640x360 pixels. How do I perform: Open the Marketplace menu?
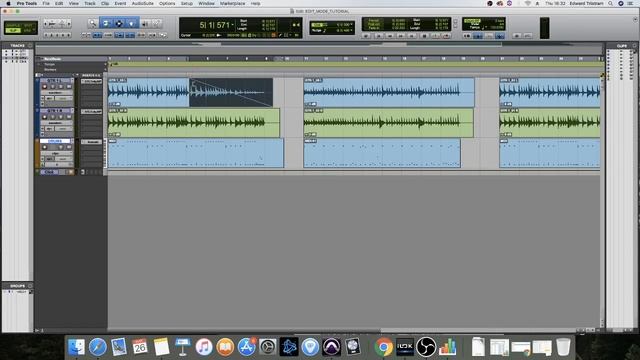(x=232, y=3)
